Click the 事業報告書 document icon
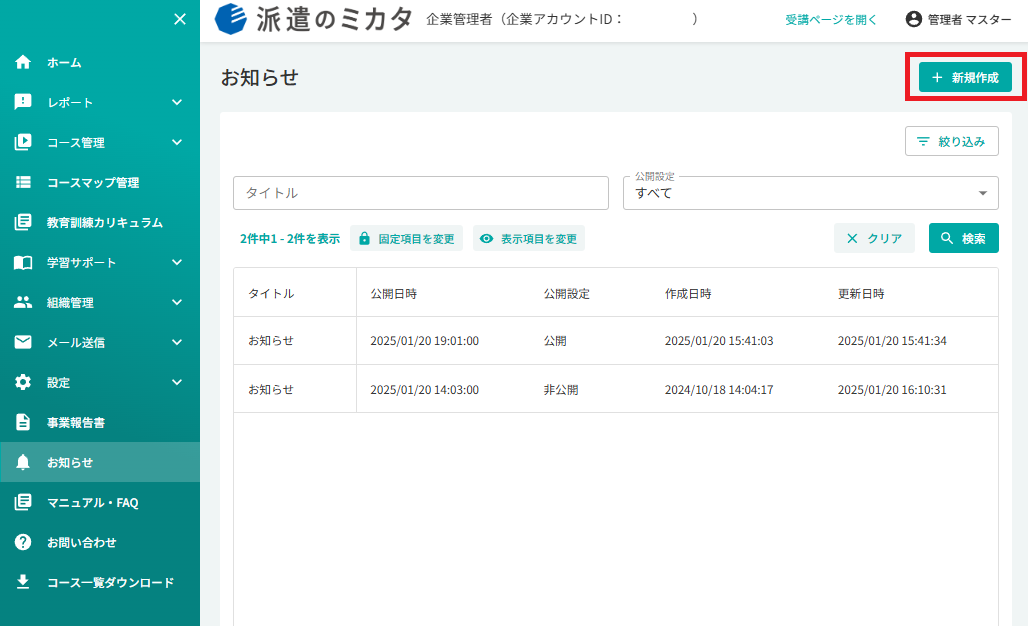The height and width of the screenshot is (626, 1028). (23, 422)
